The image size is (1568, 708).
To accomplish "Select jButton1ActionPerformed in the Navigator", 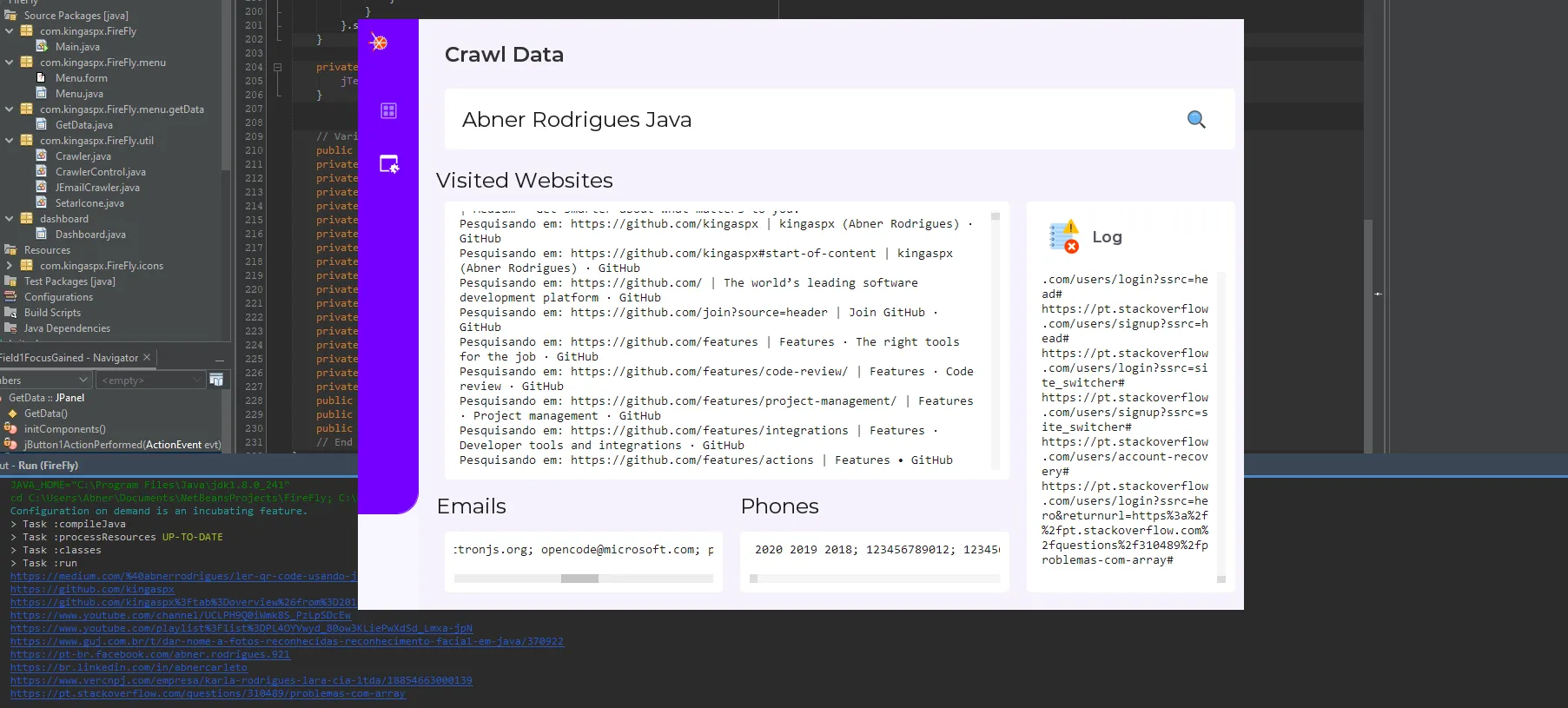I will (122, 445).
